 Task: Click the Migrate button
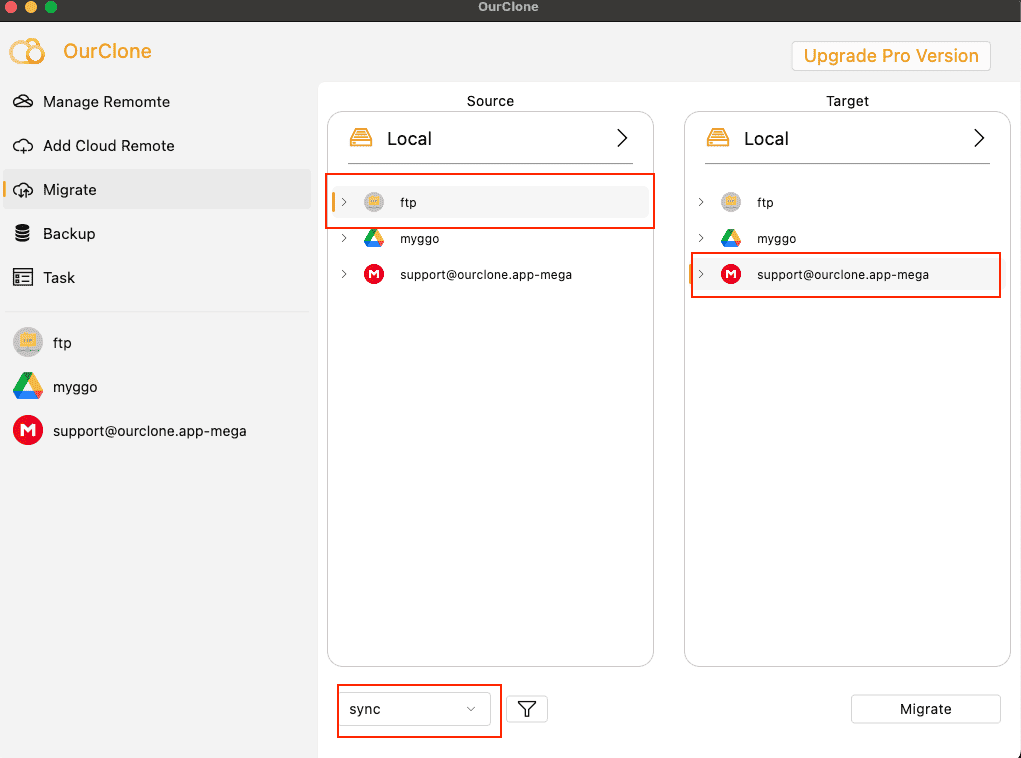924,708
